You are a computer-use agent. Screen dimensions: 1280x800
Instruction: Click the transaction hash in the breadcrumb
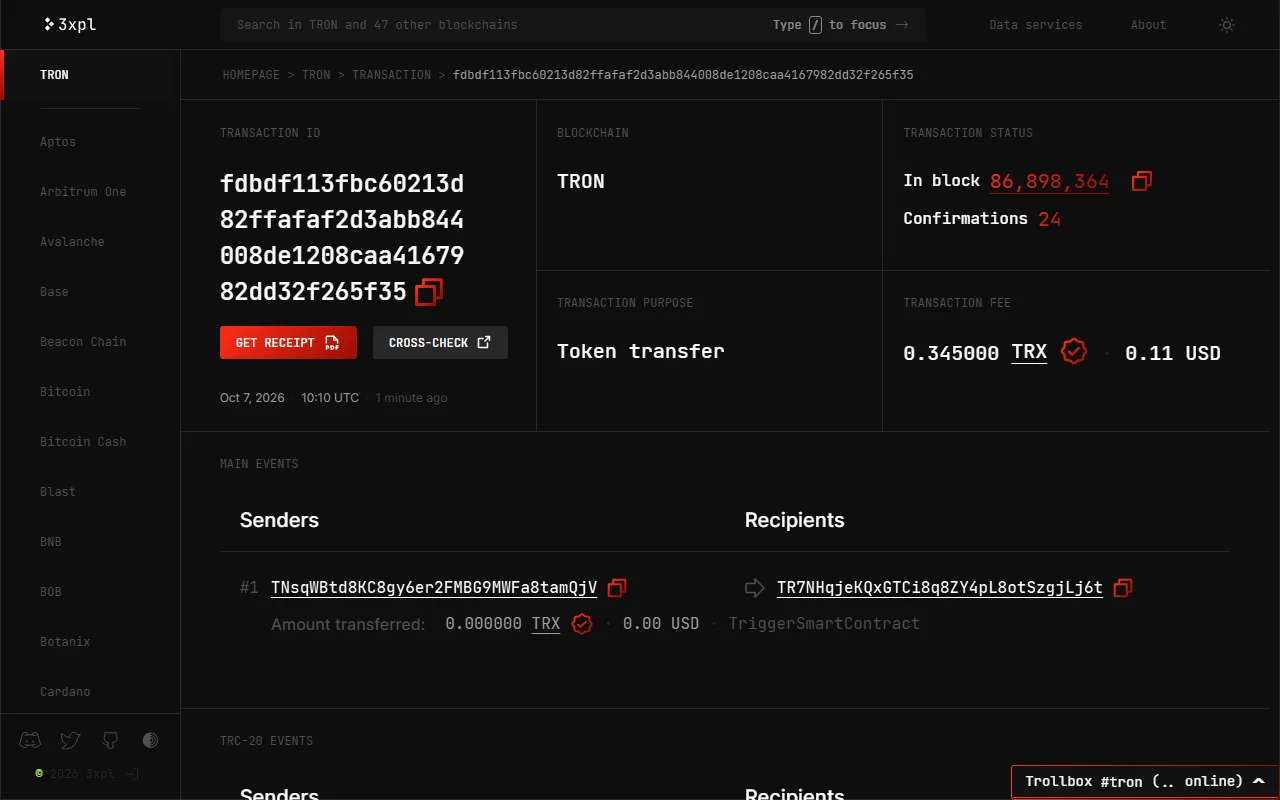coord(683,75)
